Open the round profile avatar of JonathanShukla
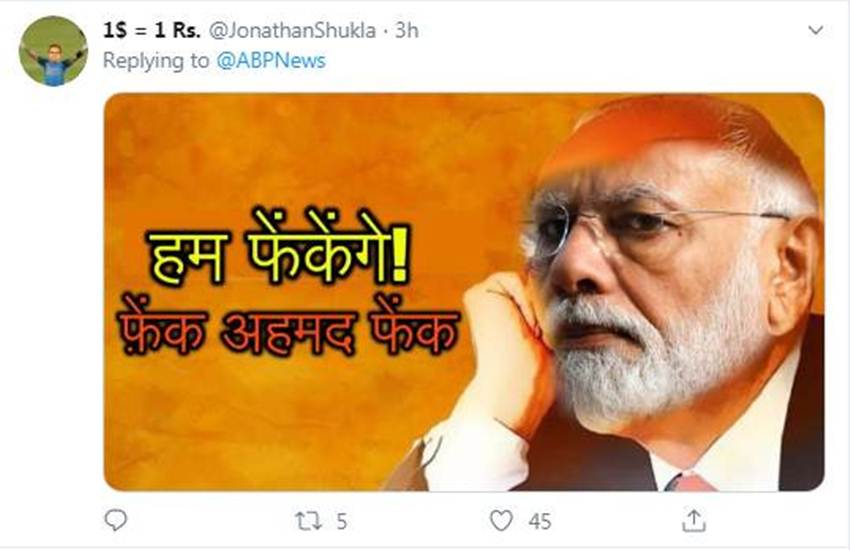 53,51
